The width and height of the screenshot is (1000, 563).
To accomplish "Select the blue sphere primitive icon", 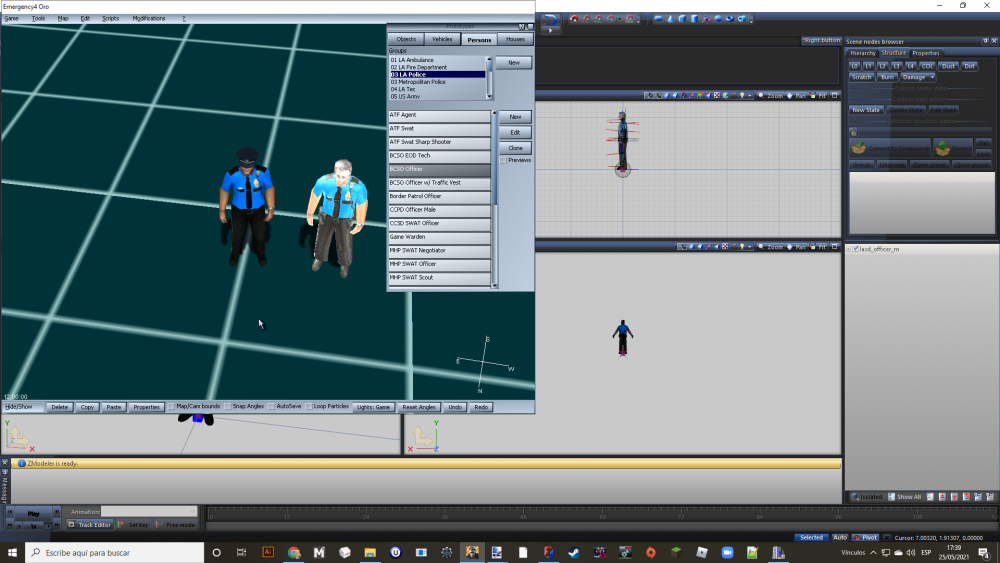I will [718, 19].
